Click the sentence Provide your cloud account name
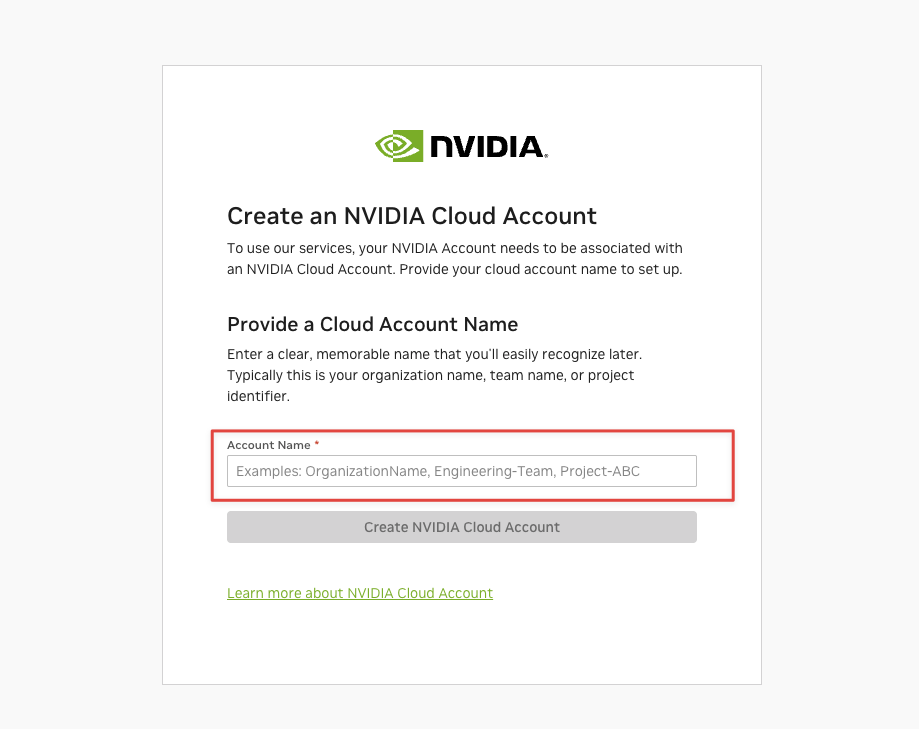919x729 pixels. pyautogui.click(x=541, y=270)
